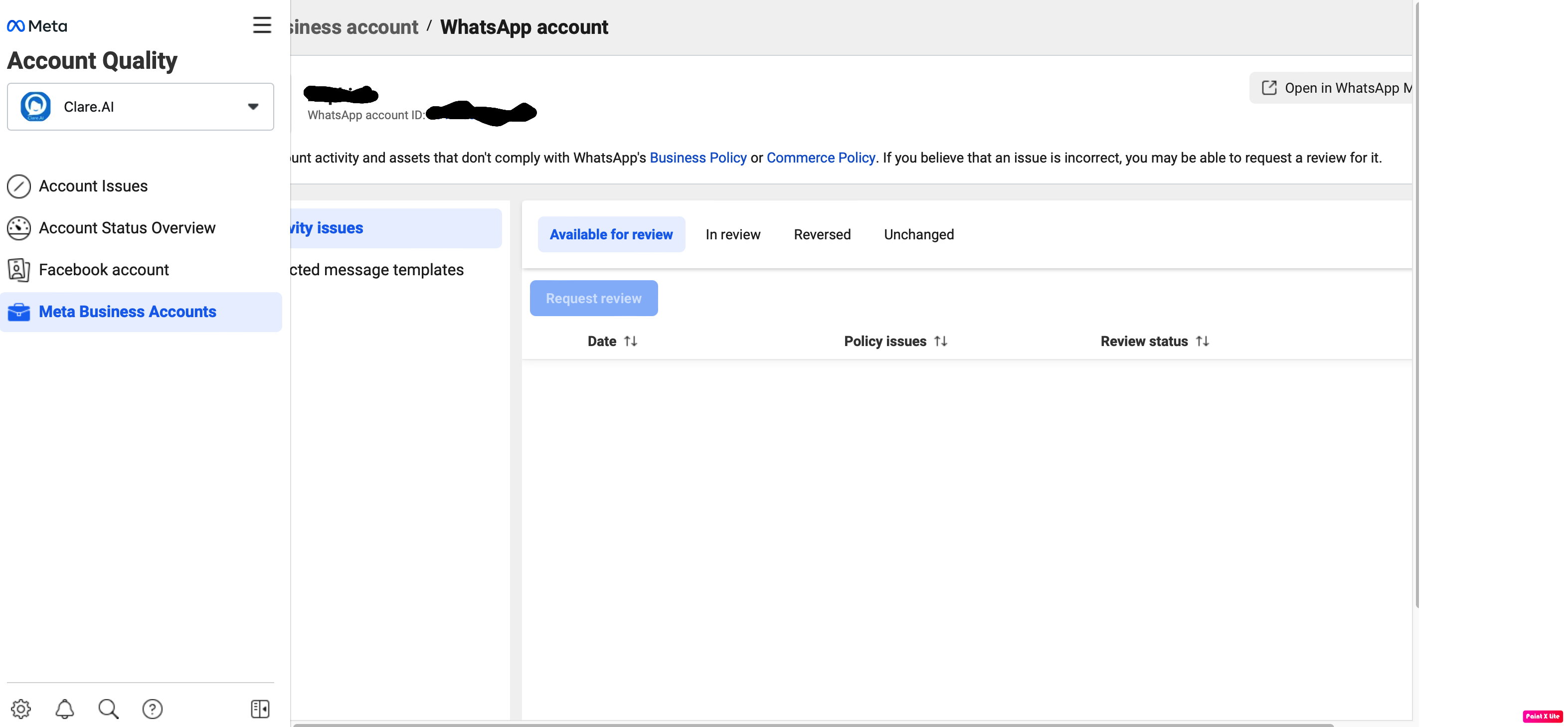Switch to Reversed tab
Screen dimensions: 1568x727
822,234
